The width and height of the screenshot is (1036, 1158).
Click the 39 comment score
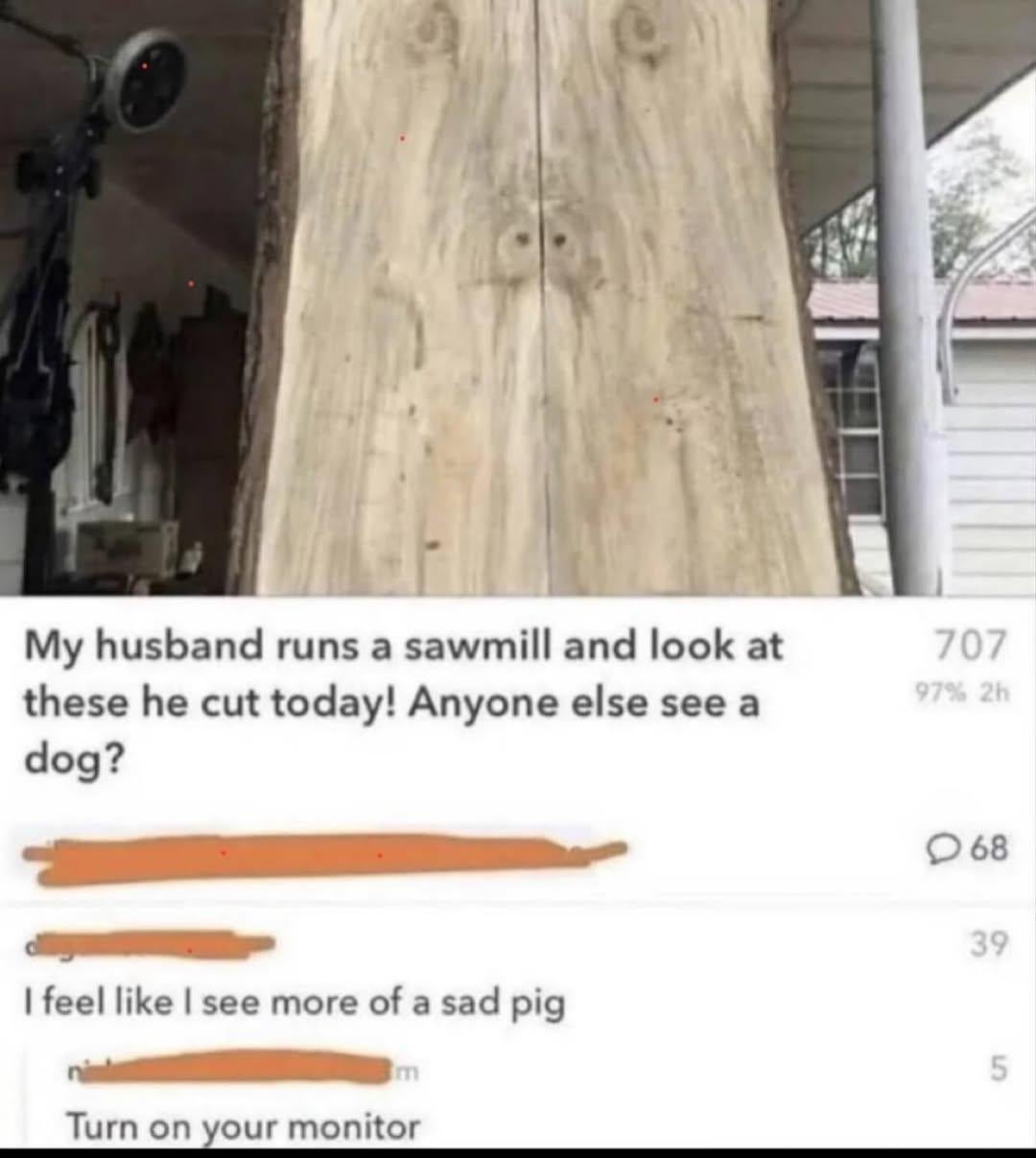988,945
